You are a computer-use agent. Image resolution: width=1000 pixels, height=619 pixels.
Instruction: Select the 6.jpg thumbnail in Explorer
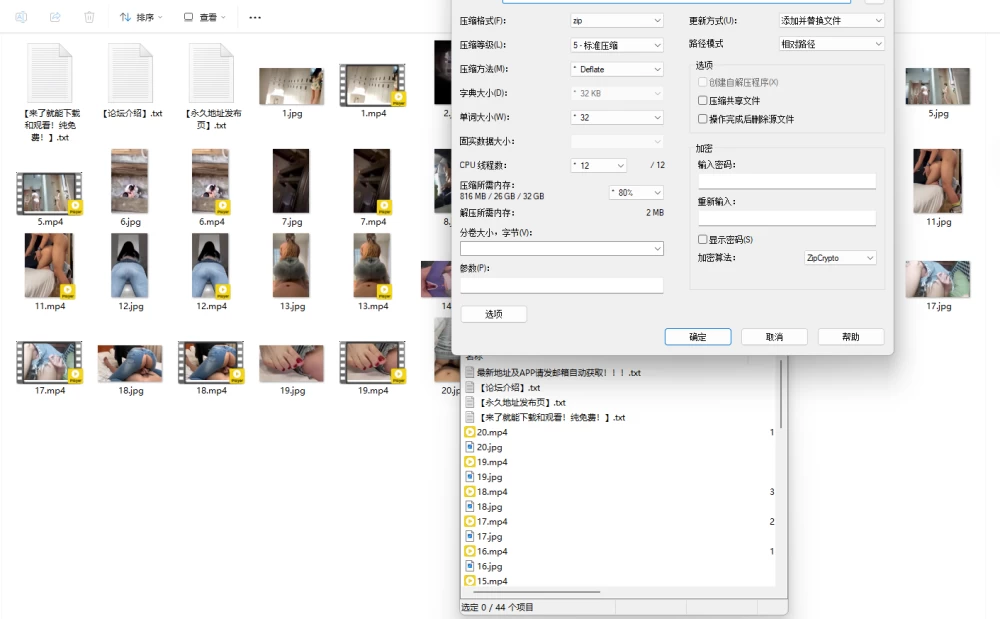tap(129, 181)
